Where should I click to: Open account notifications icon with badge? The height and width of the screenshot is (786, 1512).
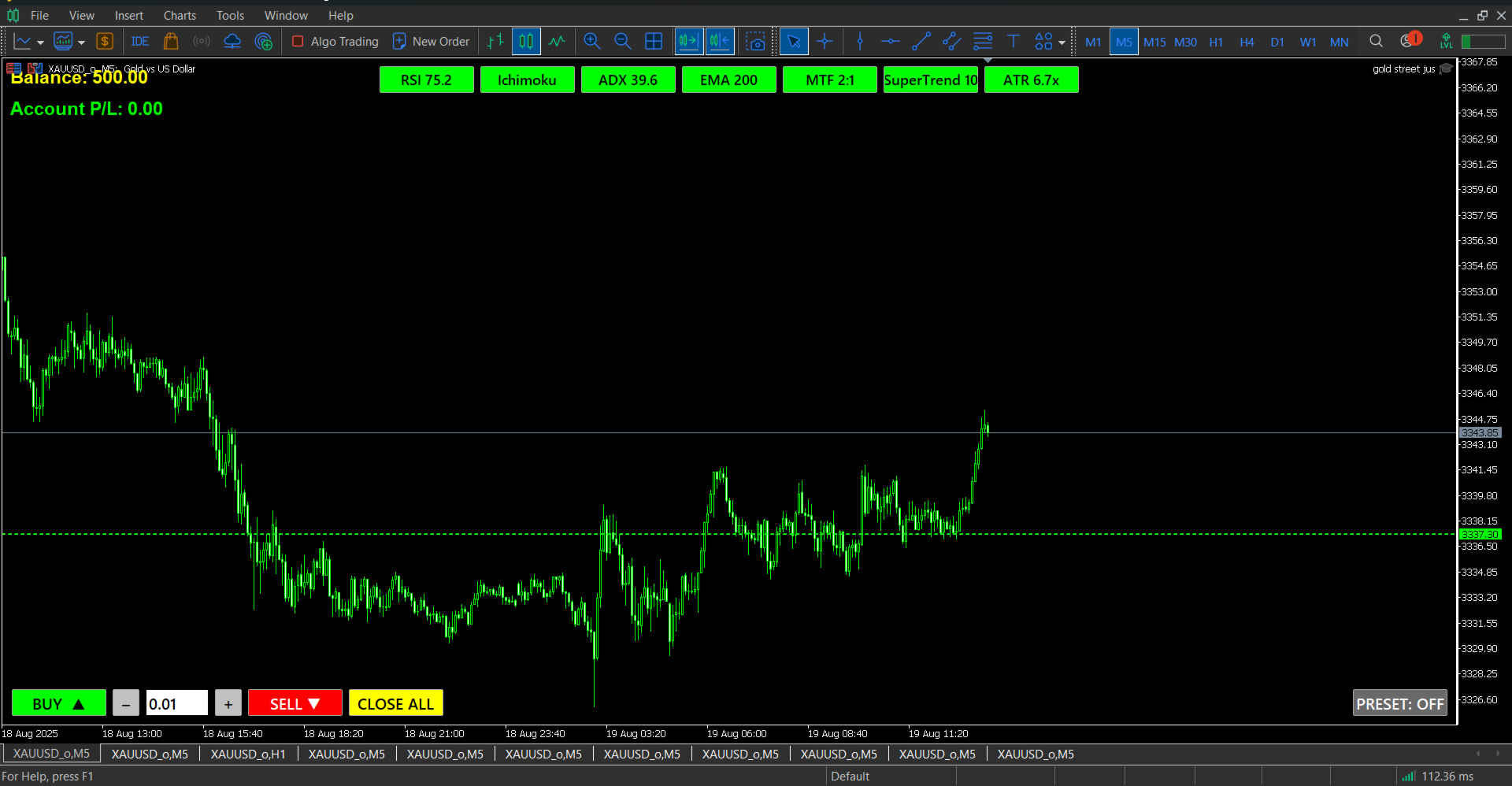pos(1410,39)
